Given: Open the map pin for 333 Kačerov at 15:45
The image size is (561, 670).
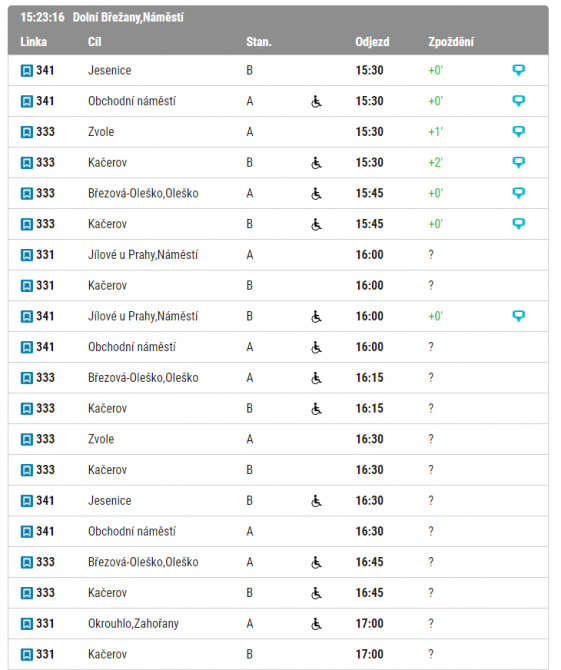Looking at the screenshot, I should [518, 224].
